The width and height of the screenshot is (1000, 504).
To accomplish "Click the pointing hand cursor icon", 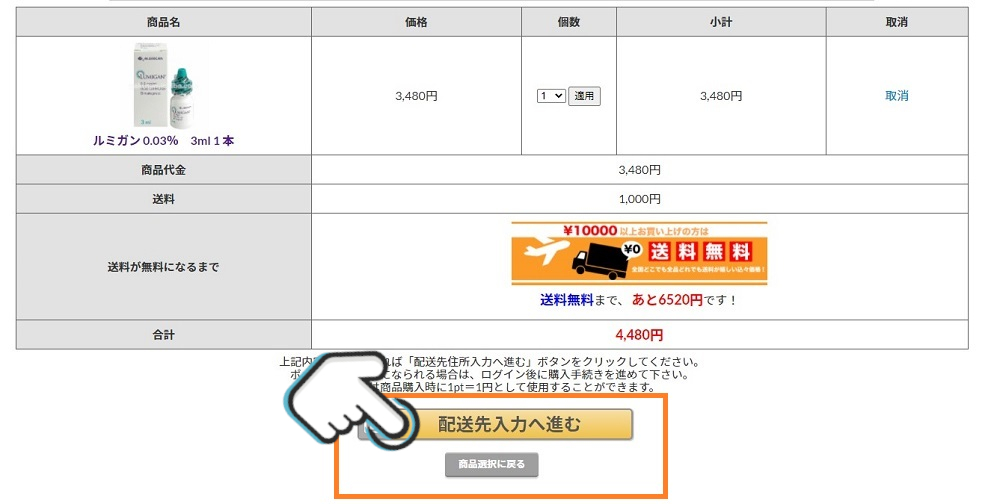I will coord(350,397).
